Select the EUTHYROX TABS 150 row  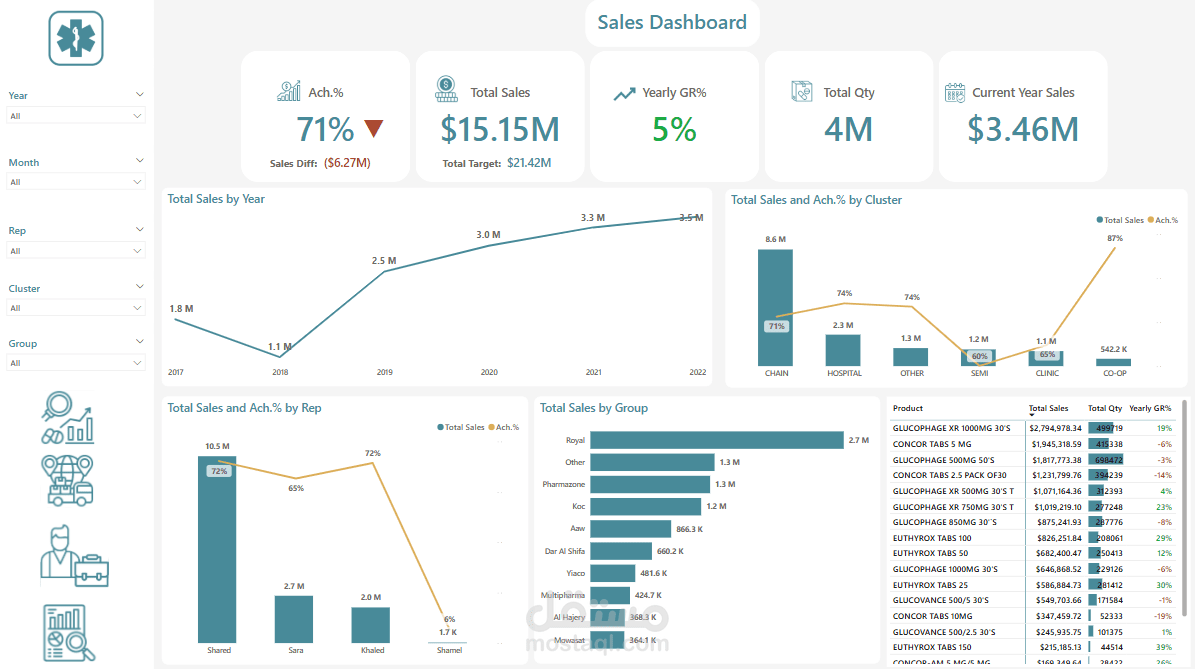pos(1033,647)
